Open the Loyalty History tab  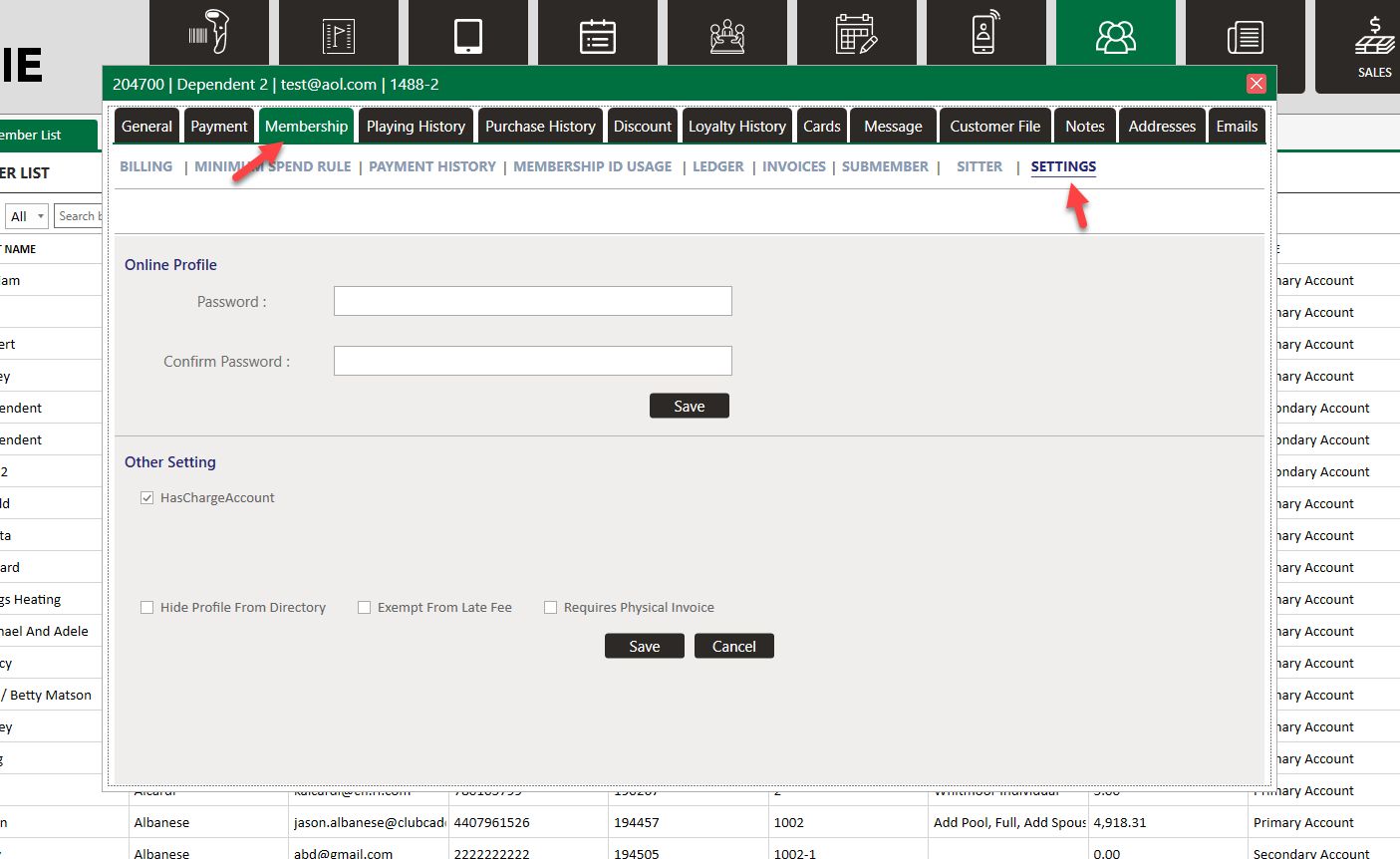[x=736, y=127]
